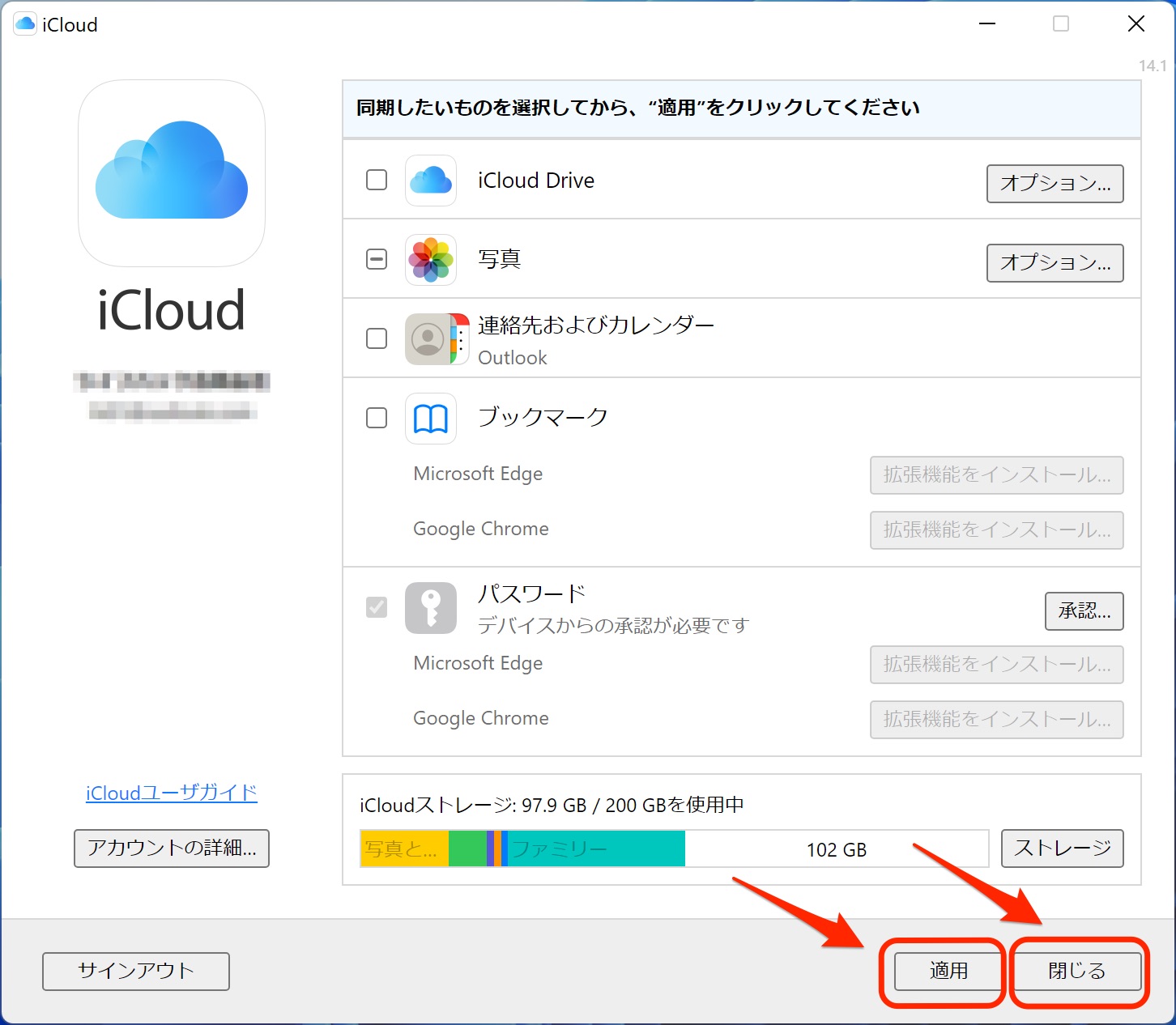
Task: Close the iCloud window with X
Action: click(x=1136, y=24)
